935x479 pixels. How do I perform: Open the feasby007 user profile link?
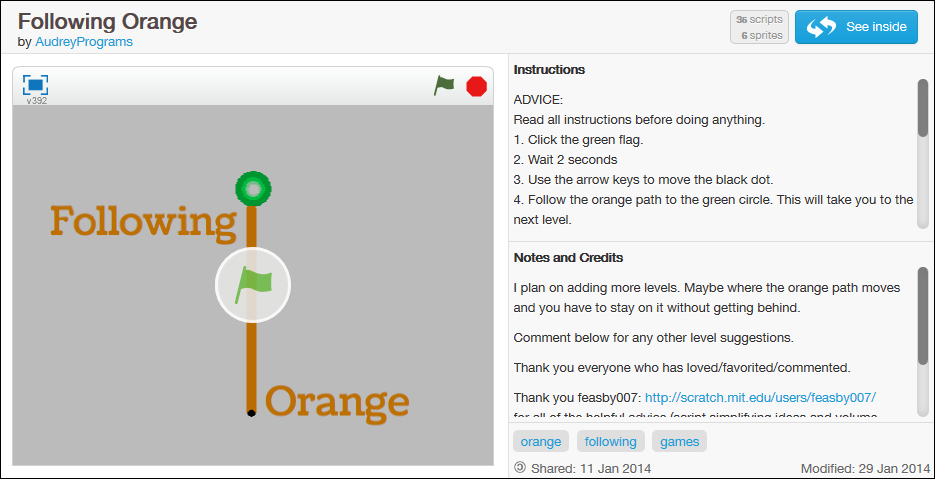[760, 397]
